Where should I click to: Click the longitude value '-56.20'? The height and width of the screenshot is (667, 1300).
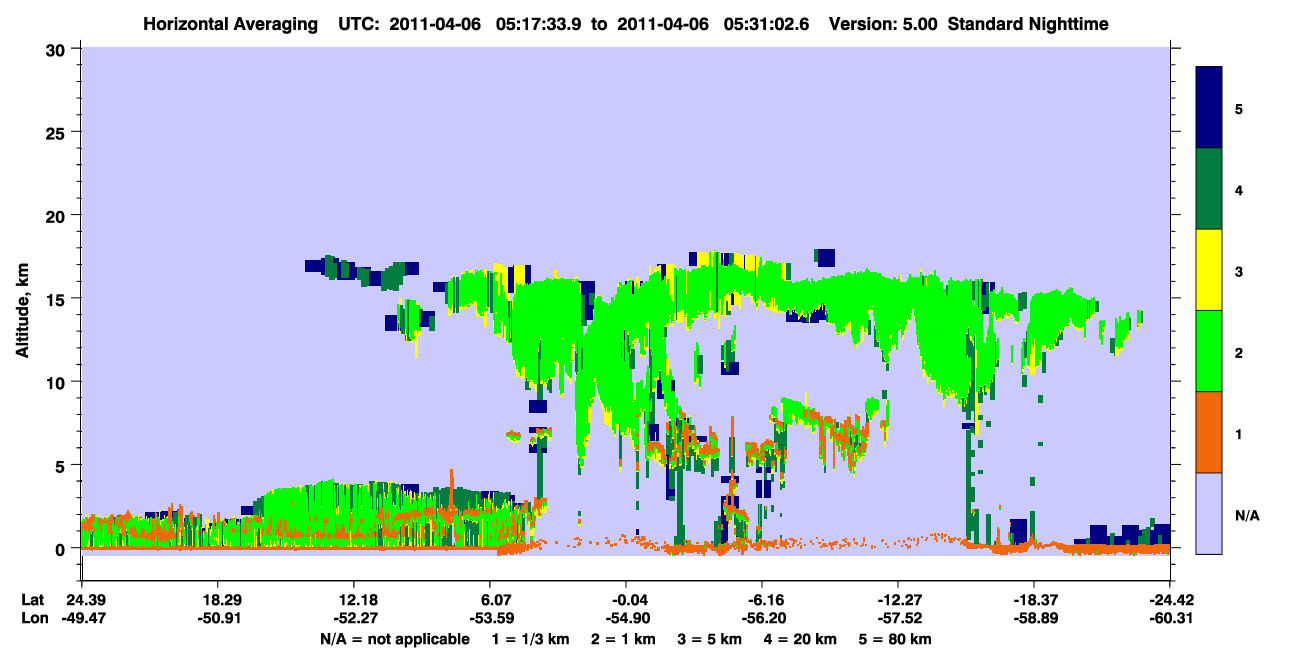762,619
